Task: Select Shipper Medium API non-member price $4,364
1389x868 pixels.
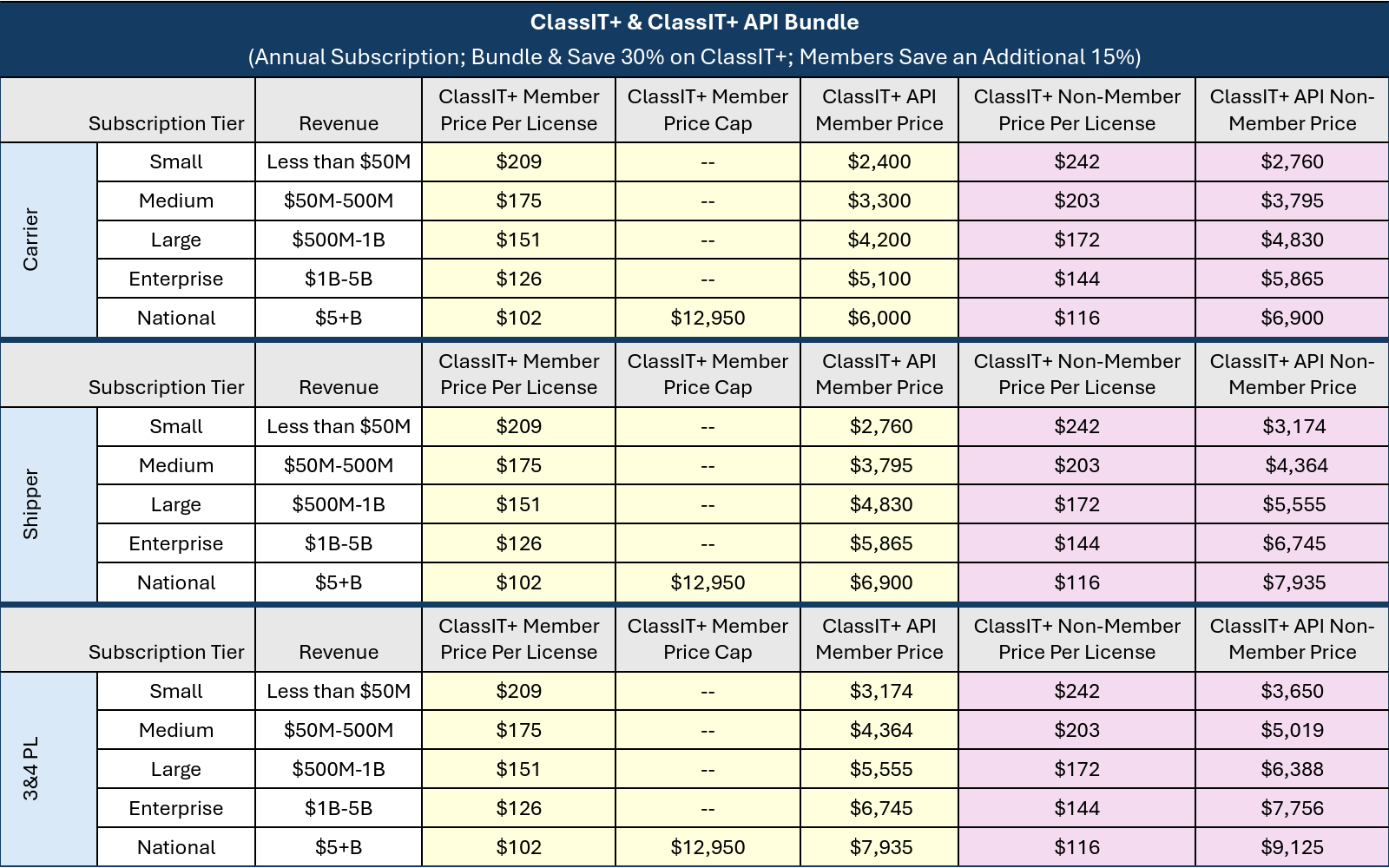Action: click(x=1295, y=465)
